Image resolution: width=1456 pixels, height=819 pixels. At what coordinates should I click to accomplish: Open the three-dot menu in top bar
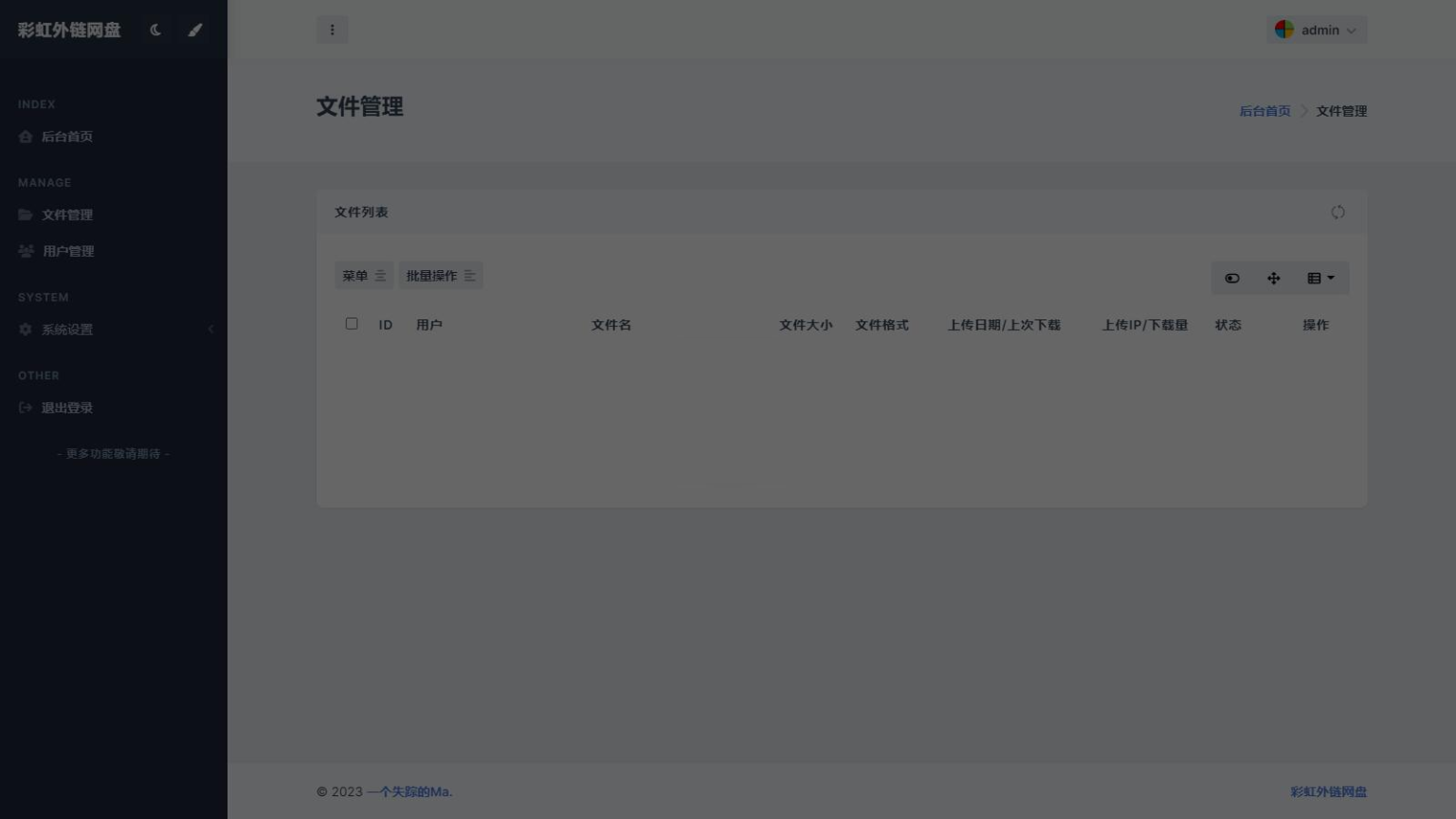332,30
